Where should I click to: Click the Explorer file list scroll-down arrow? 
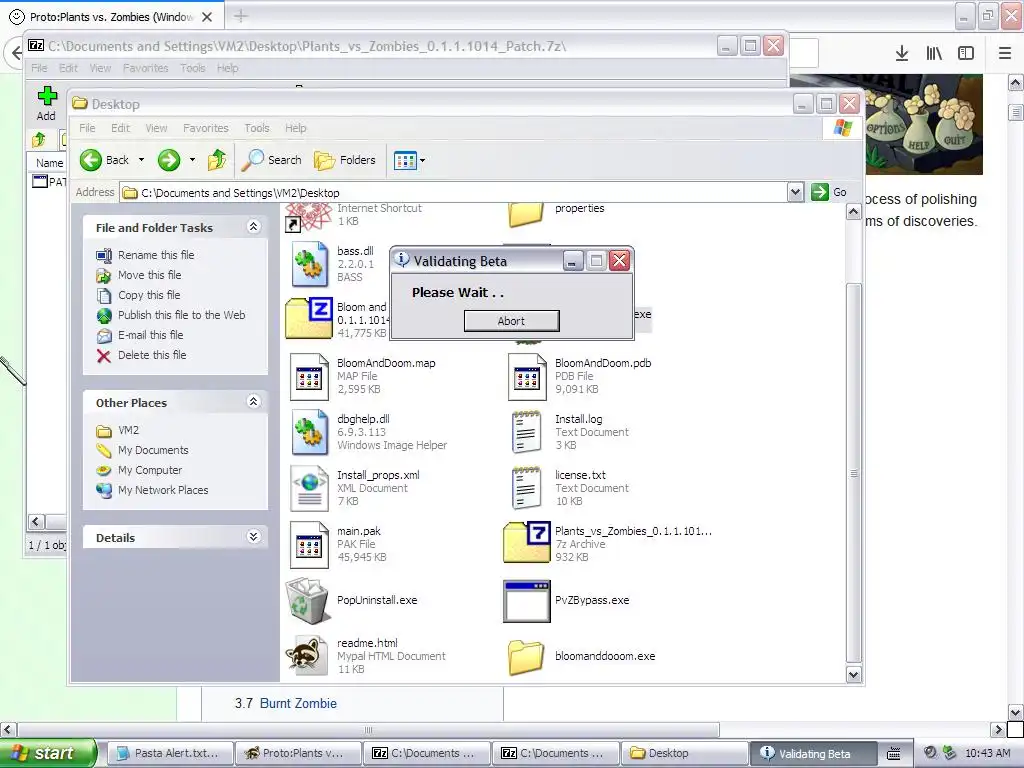pos(854,675)
